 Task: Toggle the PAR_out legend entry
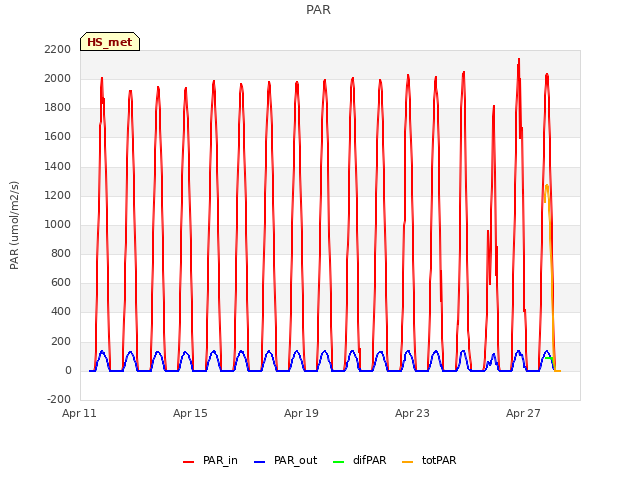pyautogui.click(x=285, y=460)
